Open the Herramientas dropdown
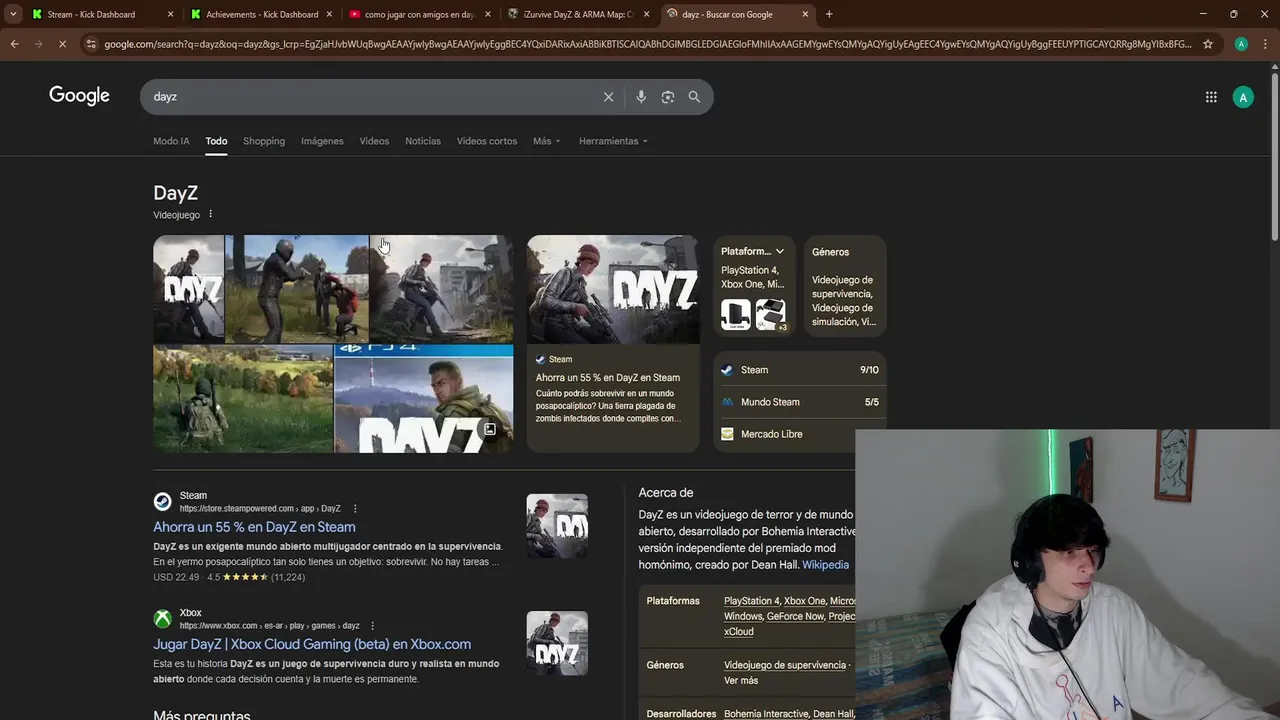 pos(613,141)
